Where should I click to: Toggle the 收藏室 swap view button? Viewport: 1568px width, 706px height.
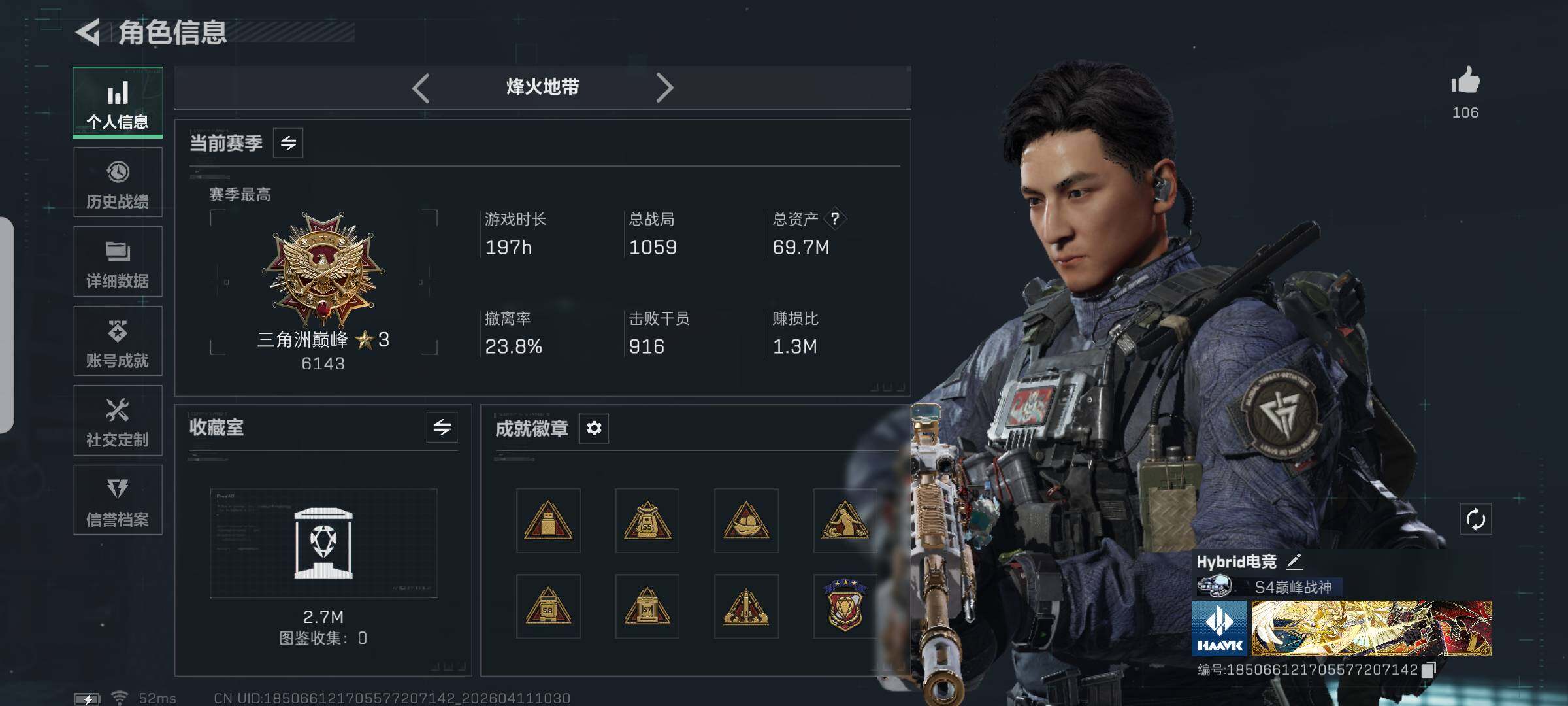click(442, 428)
